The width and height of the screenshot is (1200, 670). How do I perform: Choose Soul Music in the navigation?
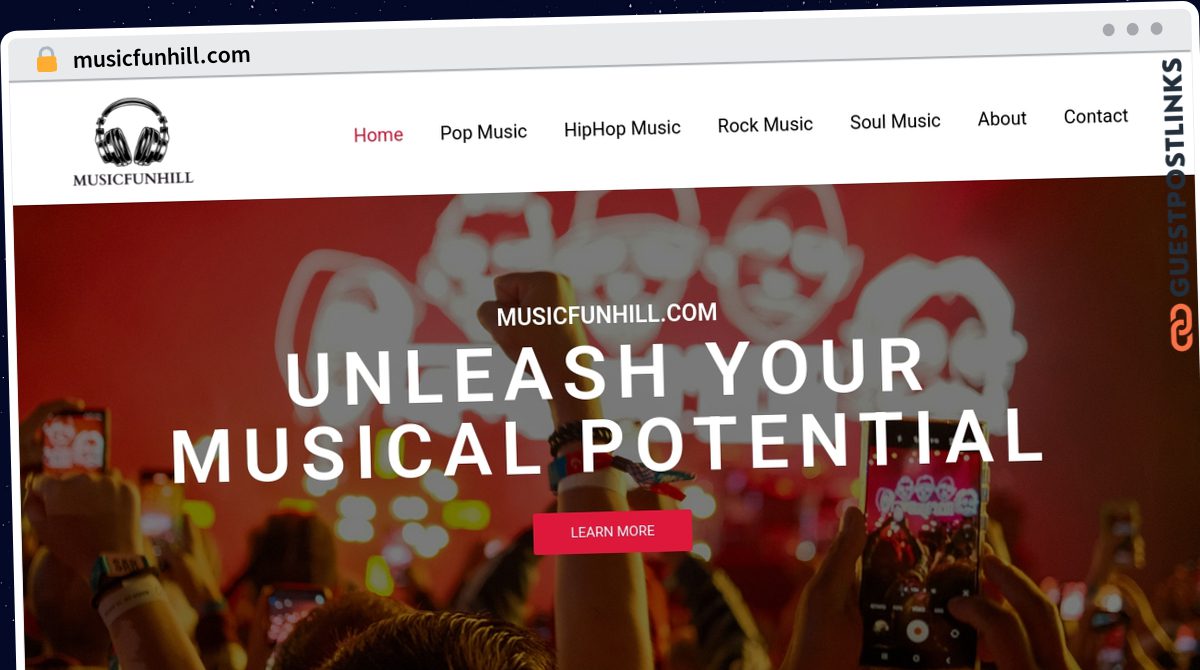895,121
